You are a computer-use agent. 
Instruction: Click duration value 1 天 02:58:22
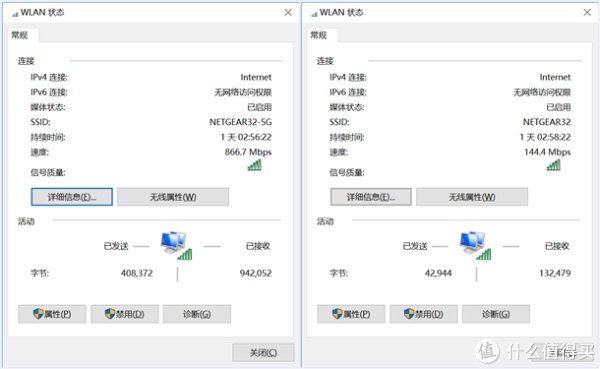tap(545, 137)
